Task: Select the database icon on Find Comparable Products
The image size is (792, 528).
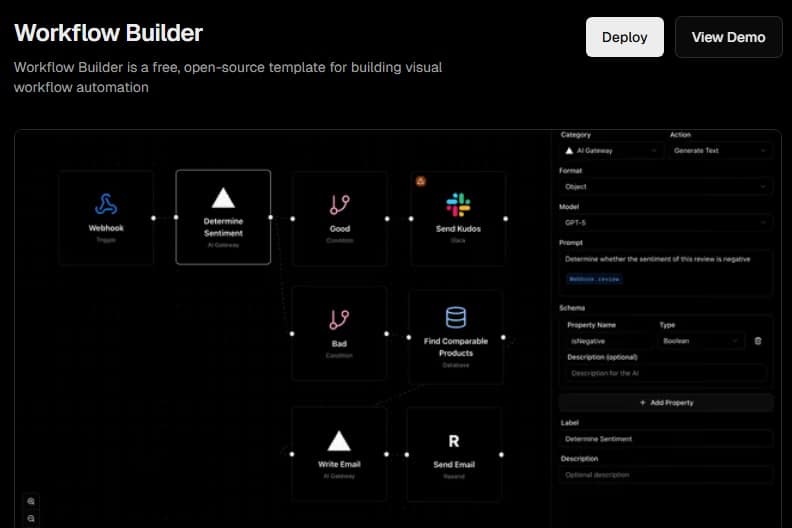Action: tap(456, 318)
